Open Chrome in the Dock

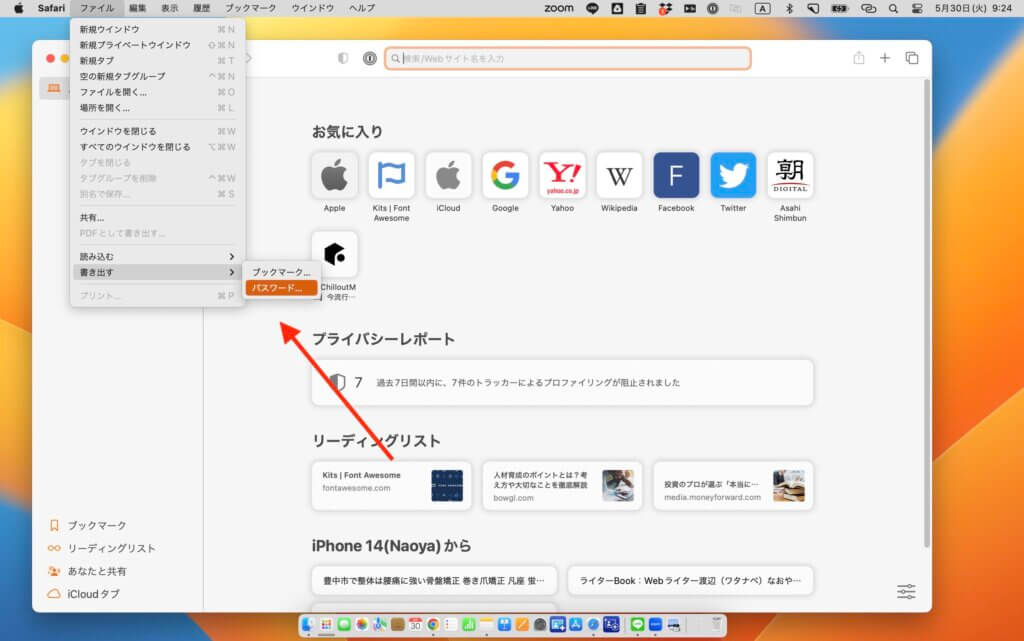(433, 625)
